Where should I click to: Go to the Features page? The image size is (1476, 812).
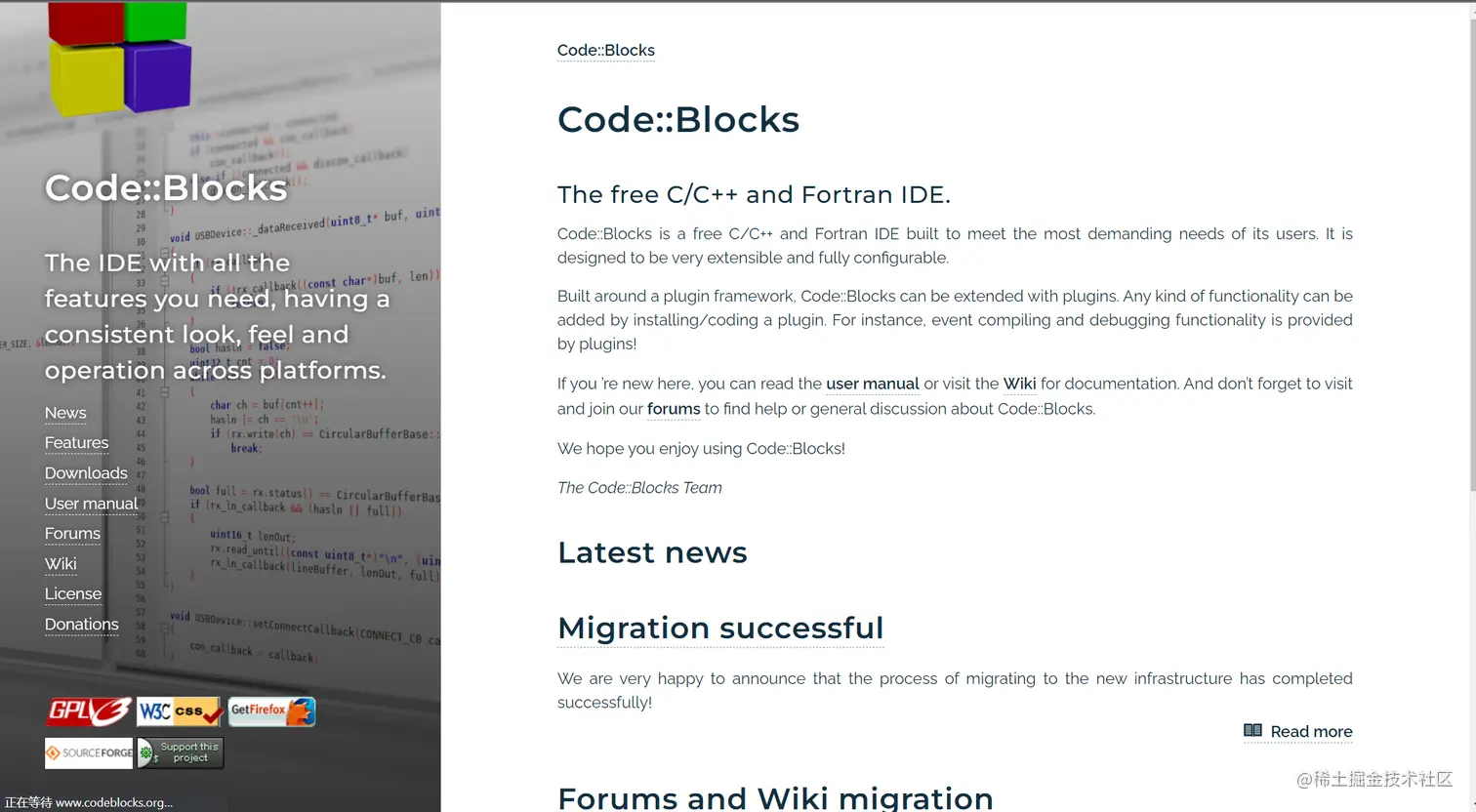pyautogui.click(x=76, y=443)
